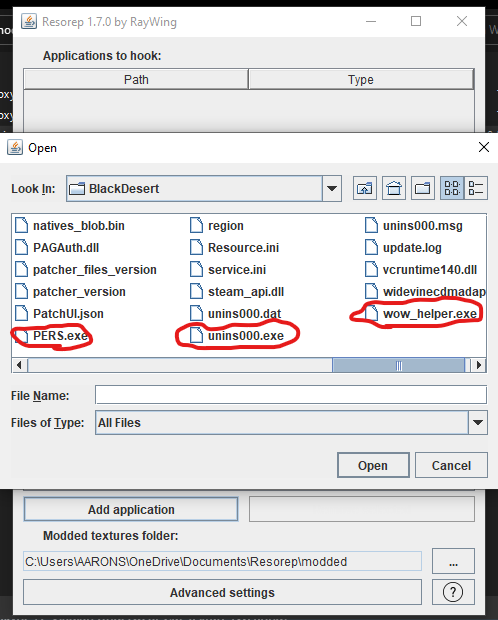This screenshot has height=620, width=498.
Task: Click into the File Name input field
Action: point(291,395)
